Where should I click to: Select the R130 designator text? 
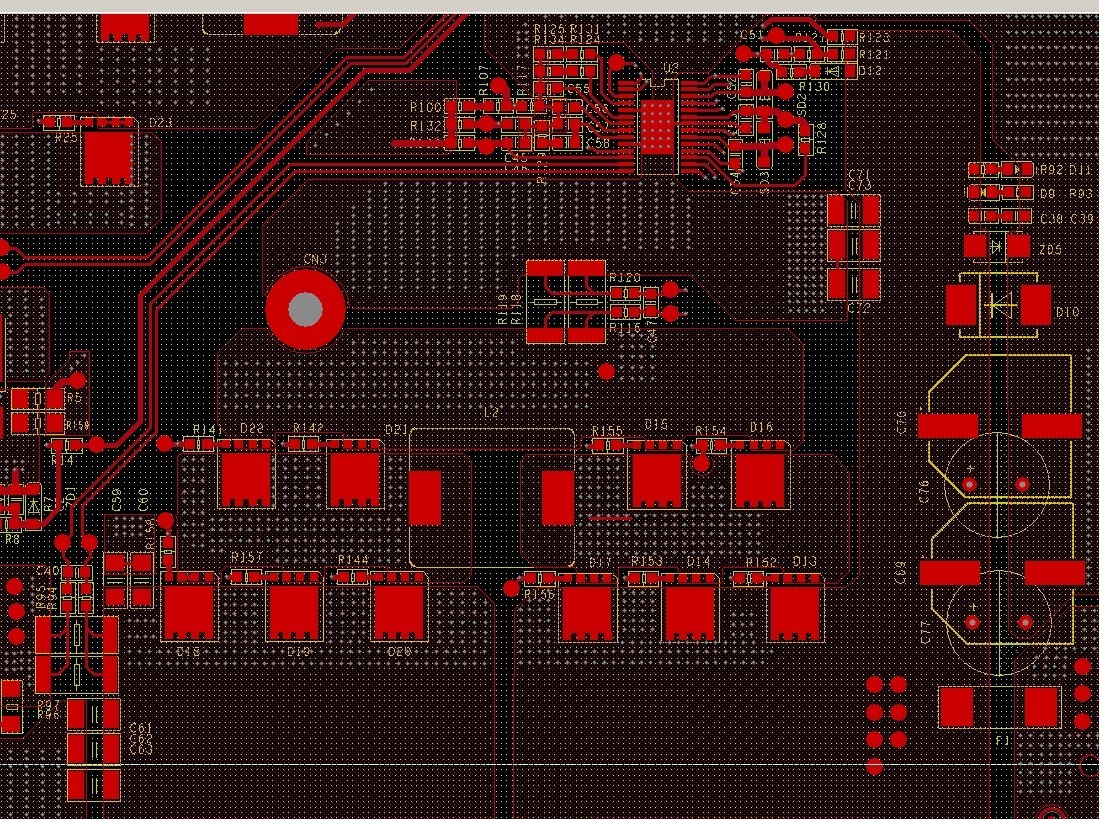pos(814,86)
